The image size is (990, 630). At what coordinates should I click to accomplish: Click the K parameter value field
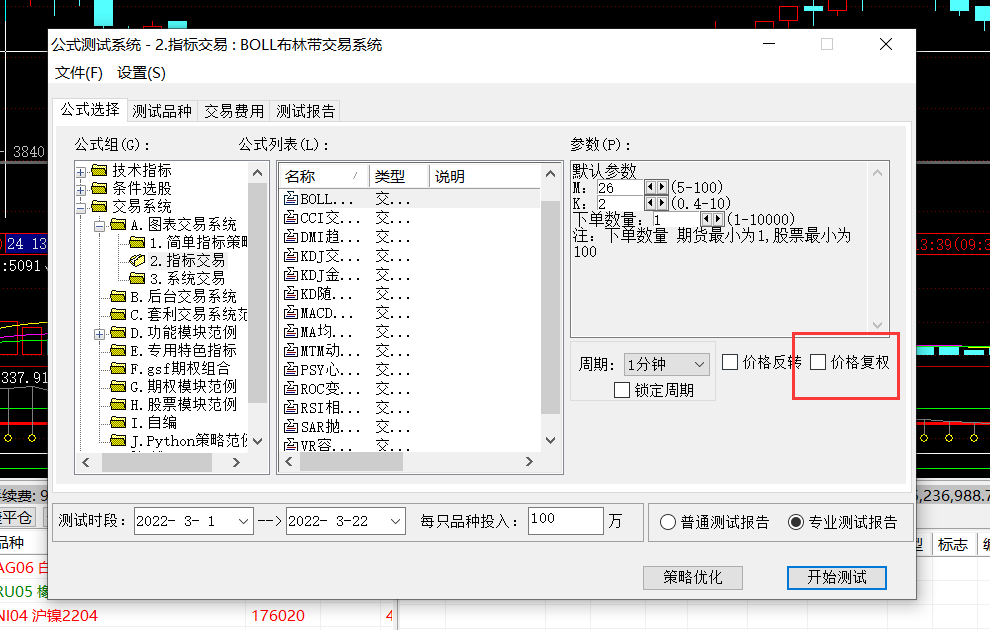click(620, 204)
